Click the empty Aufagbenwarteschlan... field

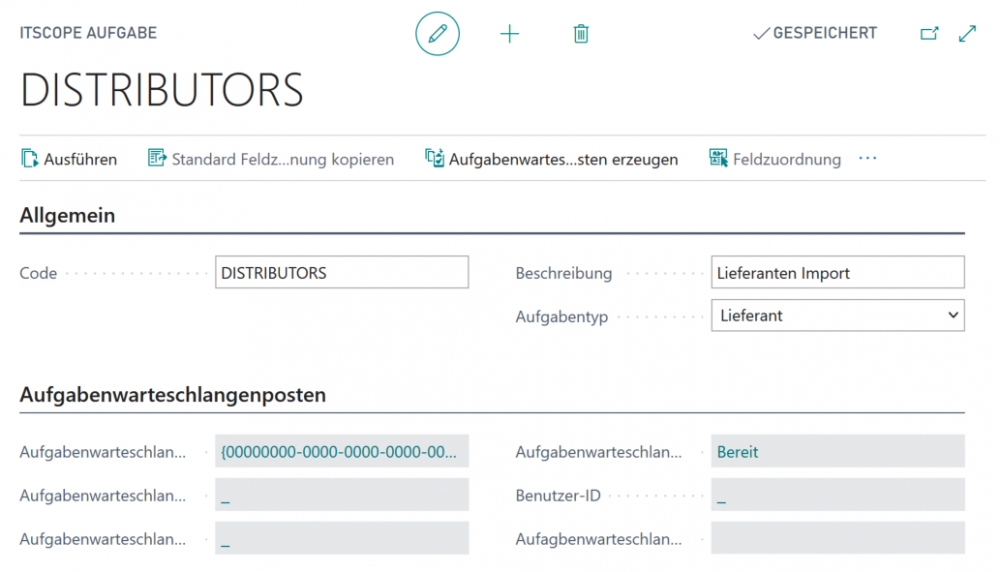(837, 538)
